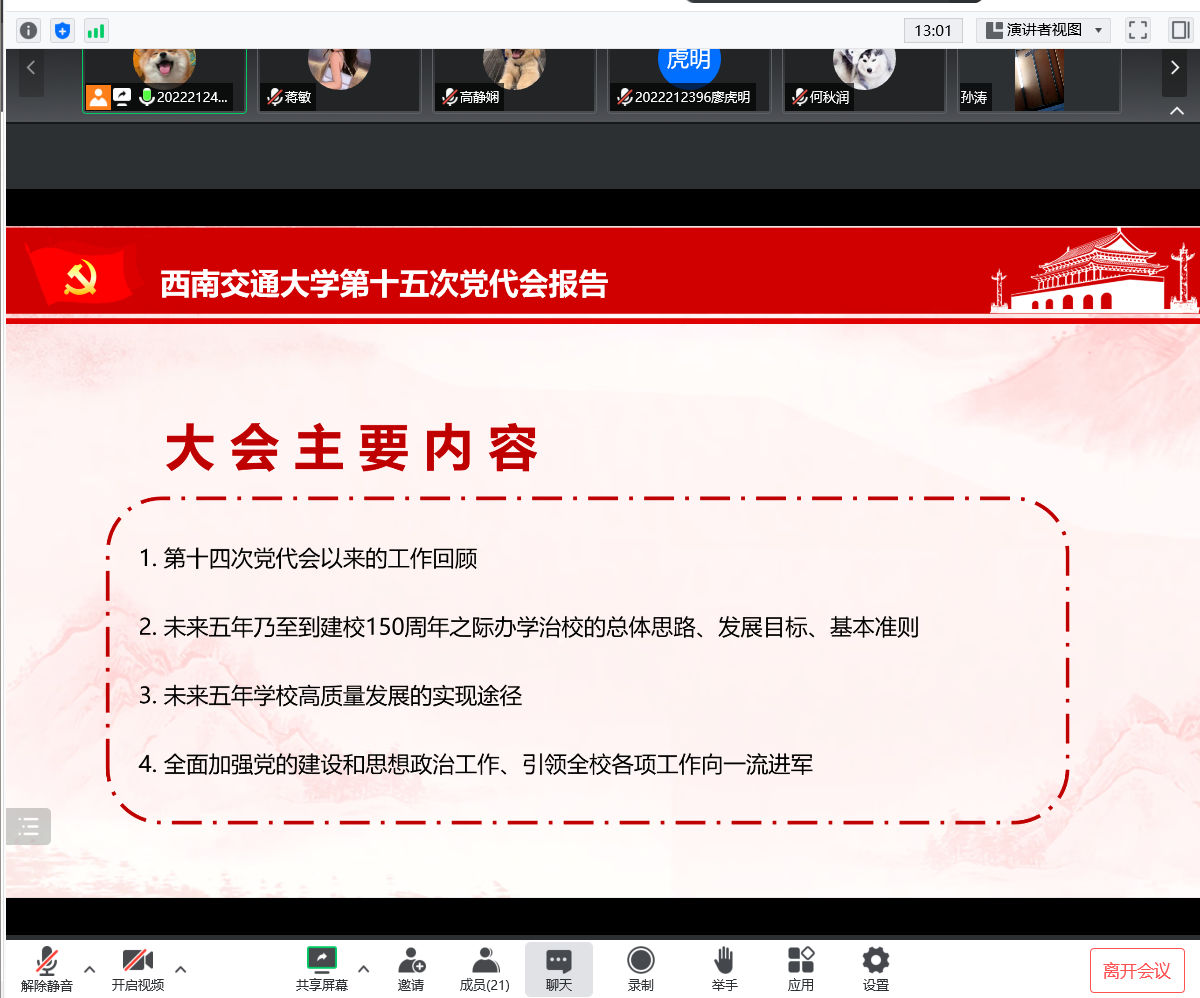This screenshot has height=998, width=1200.
Task: Toggle the side panel icon
Action: [1179, 30]
